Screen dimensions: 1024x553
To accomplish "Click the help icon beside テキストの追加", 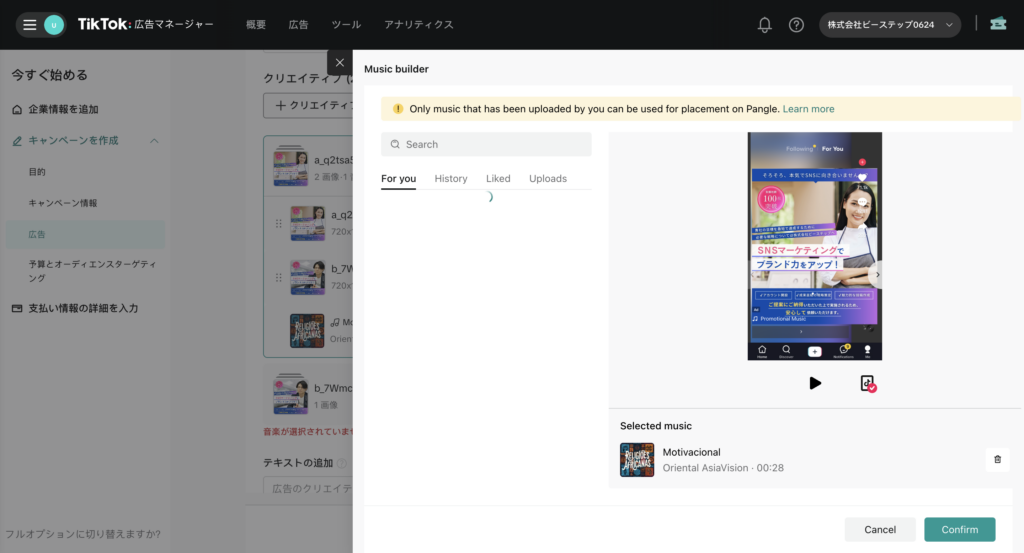I will coord(341,463).
